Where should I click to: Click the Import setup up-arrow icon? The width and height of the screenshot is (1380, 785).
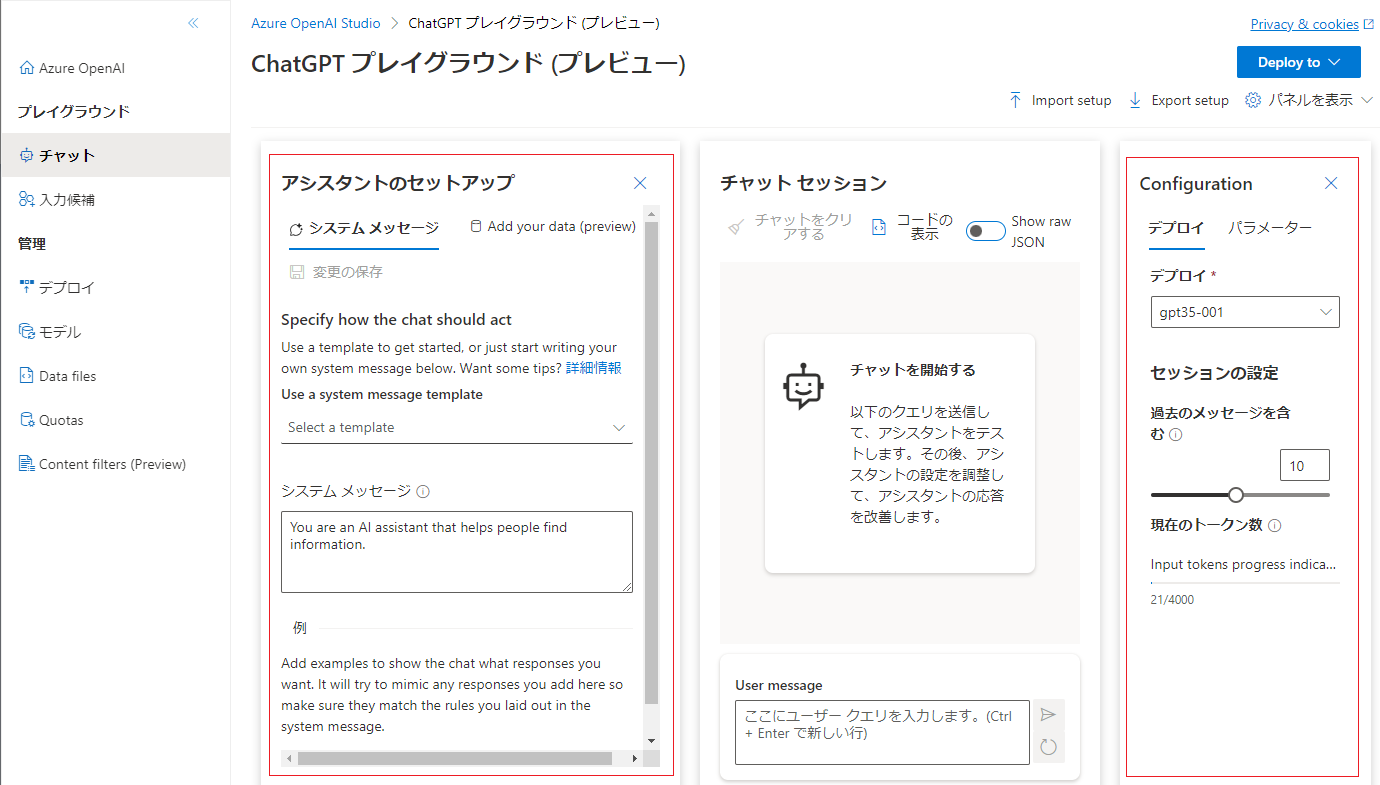pos(1016,100)
